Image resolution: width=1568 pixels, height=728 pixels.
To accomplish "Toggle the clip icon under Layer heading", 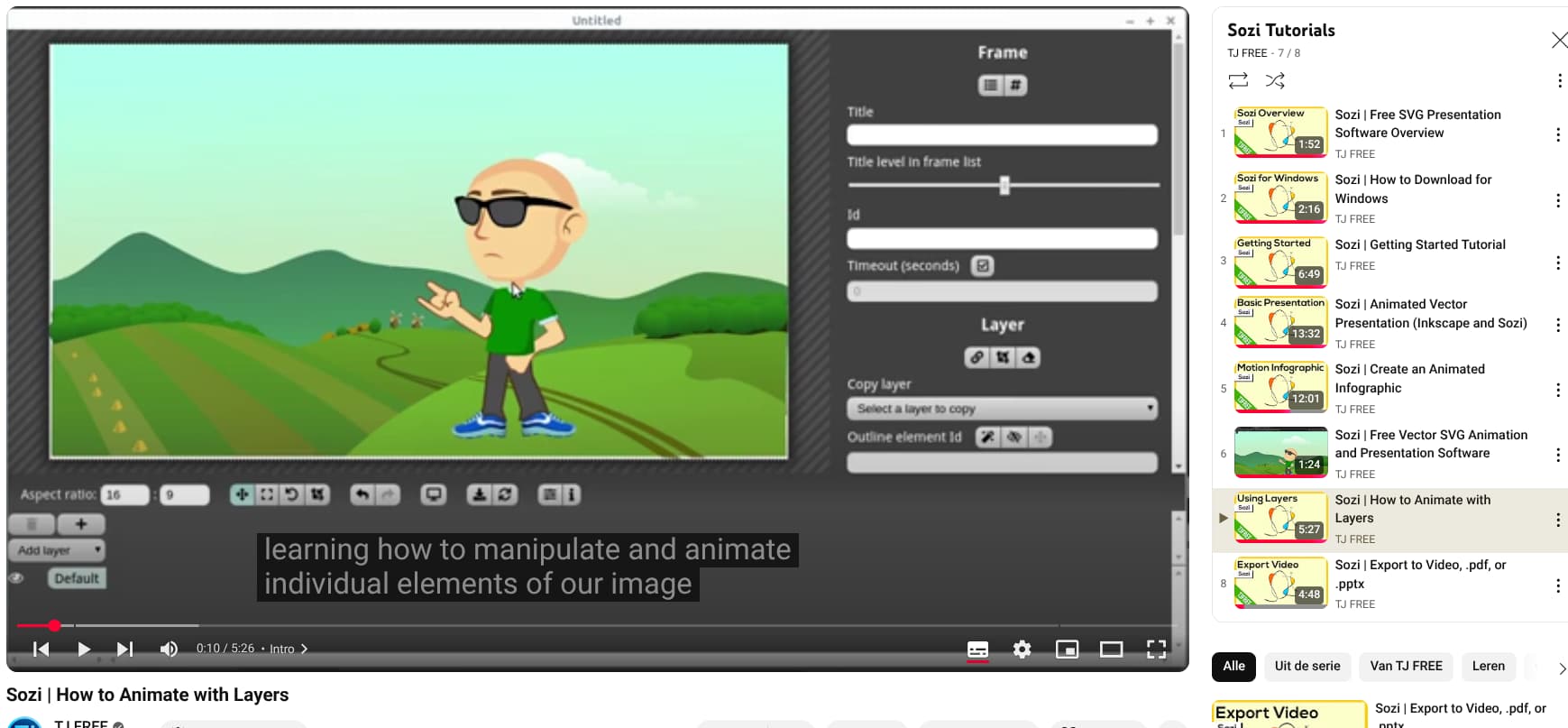I will point(1003,357).
